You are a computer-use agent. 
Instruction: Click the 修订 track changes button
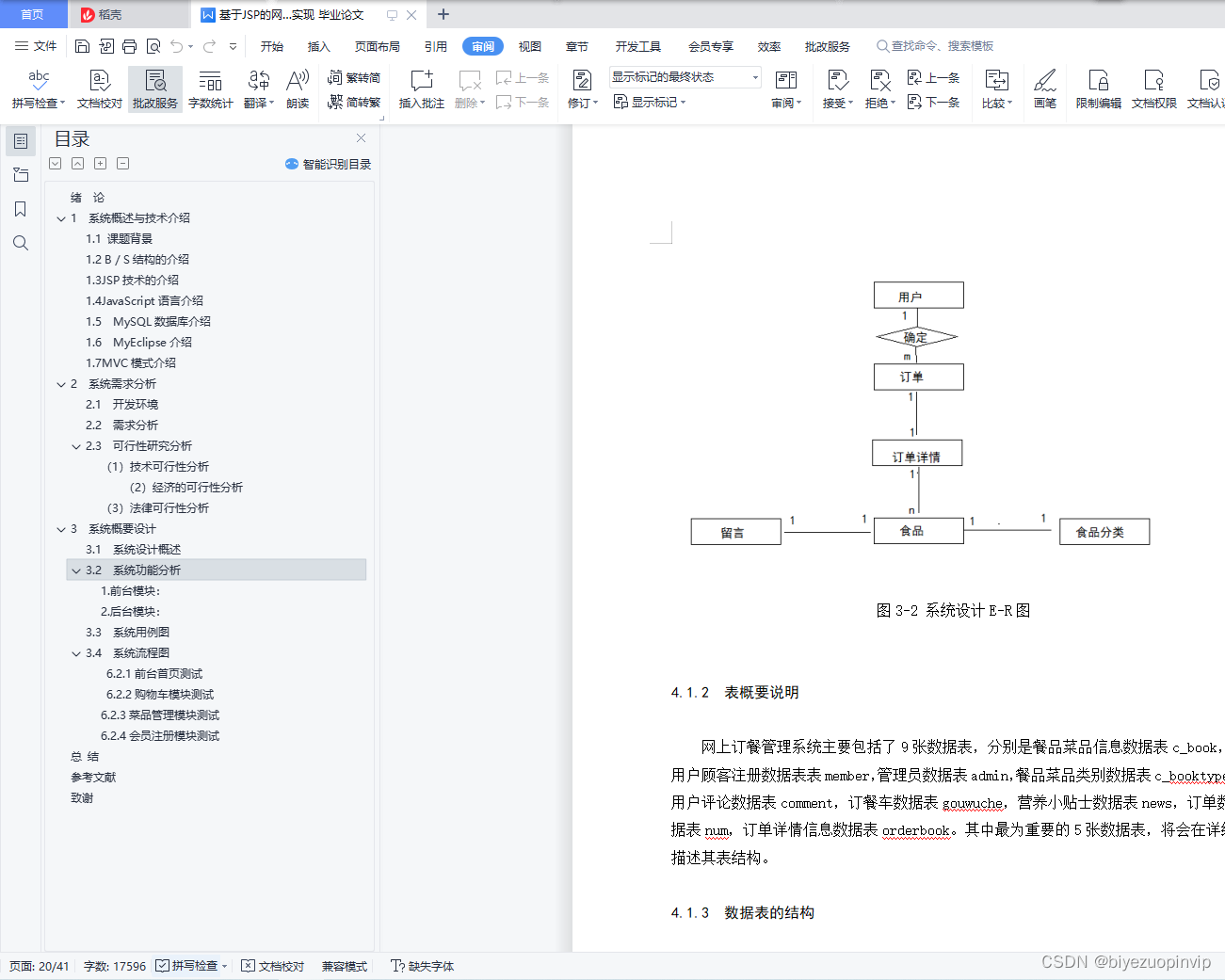pyautogui.click(x=582, y=89)
